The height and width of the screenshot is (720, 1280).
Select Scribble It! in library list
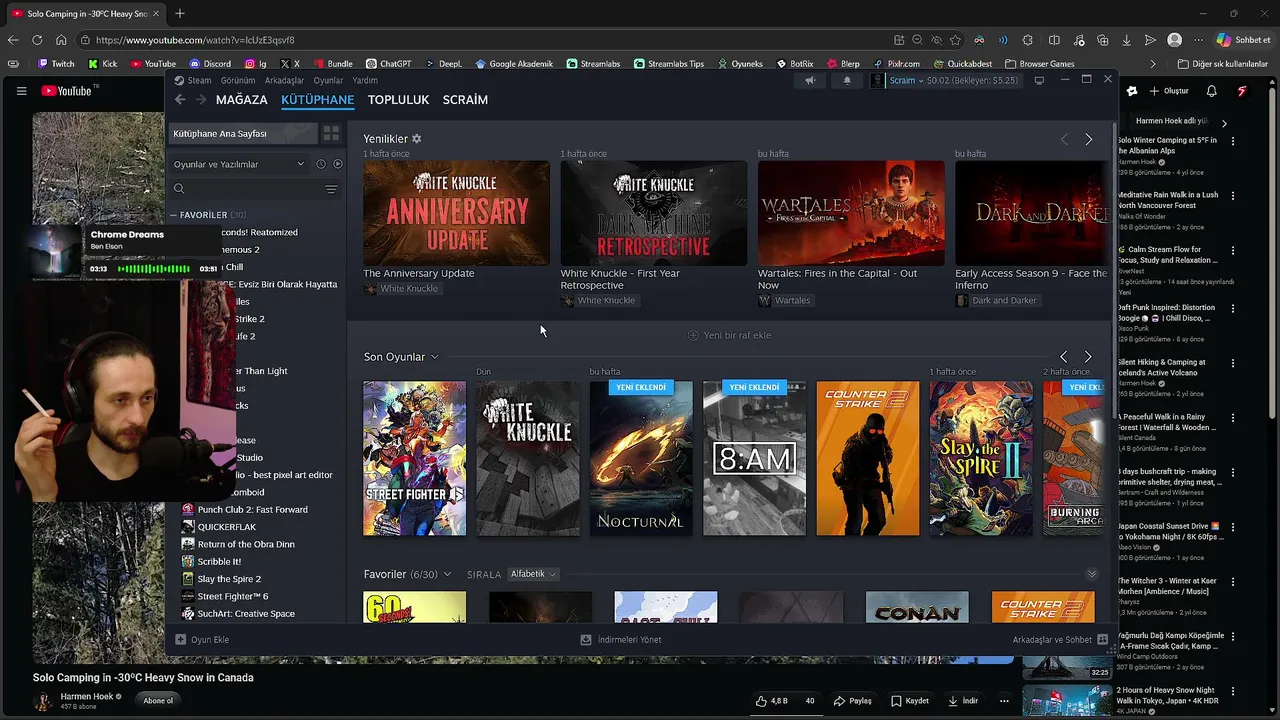(219, 562)
